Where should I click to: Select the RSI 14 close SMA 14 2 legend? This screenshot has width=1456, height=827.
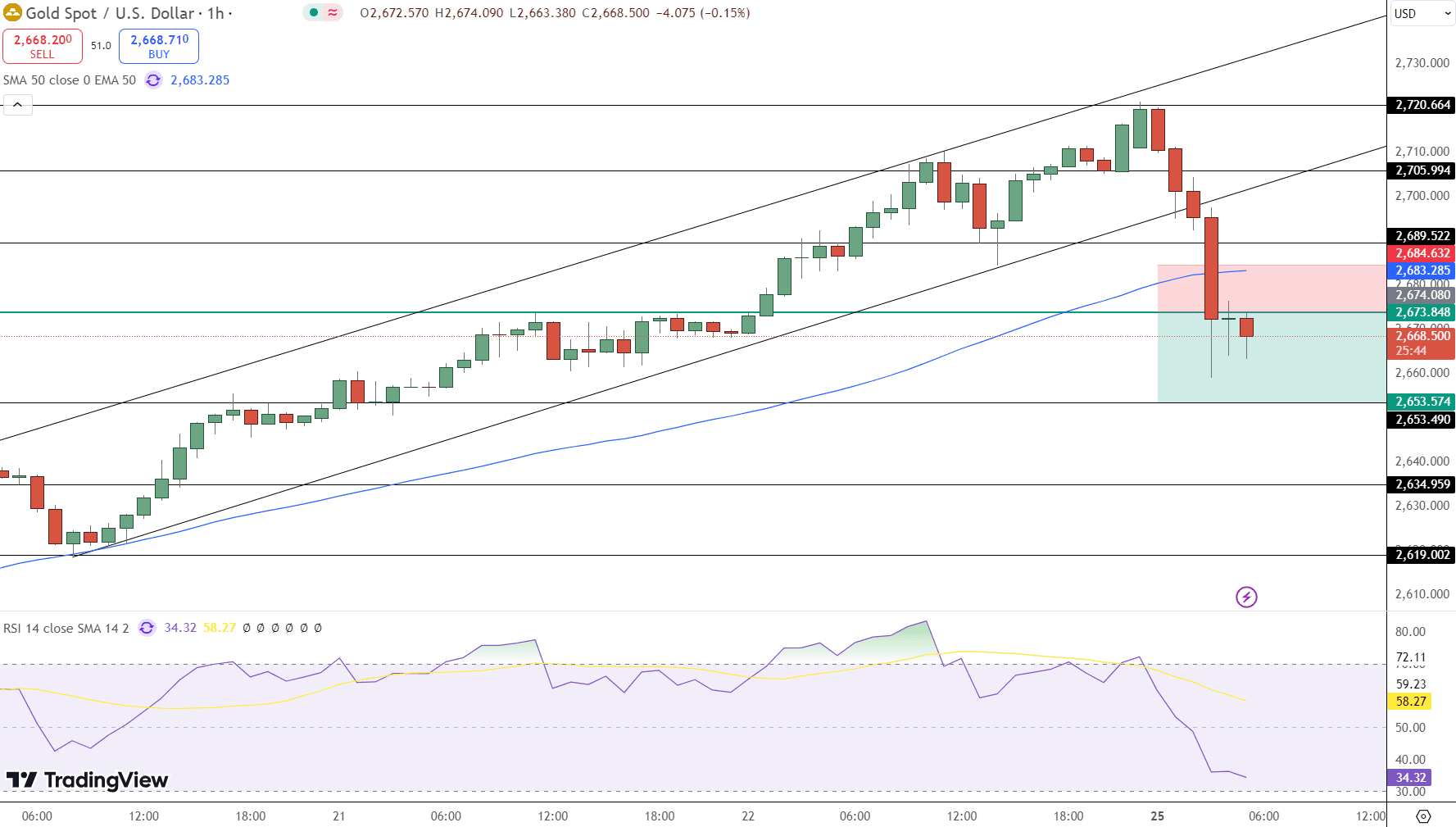(x=66, y=628)
